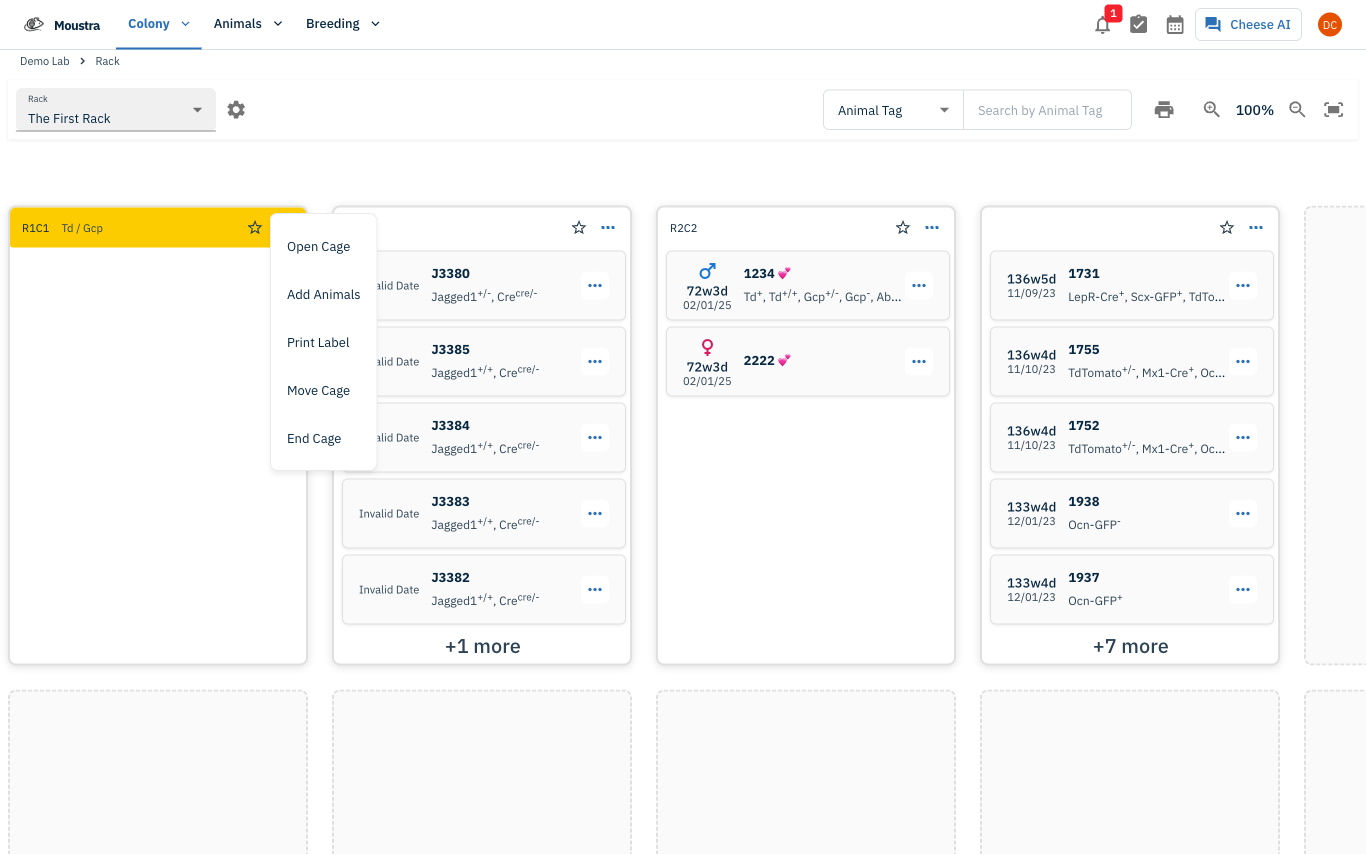Click the fit-to-screen icon
Viewport: 1366px width, 854px height.
1333,110
